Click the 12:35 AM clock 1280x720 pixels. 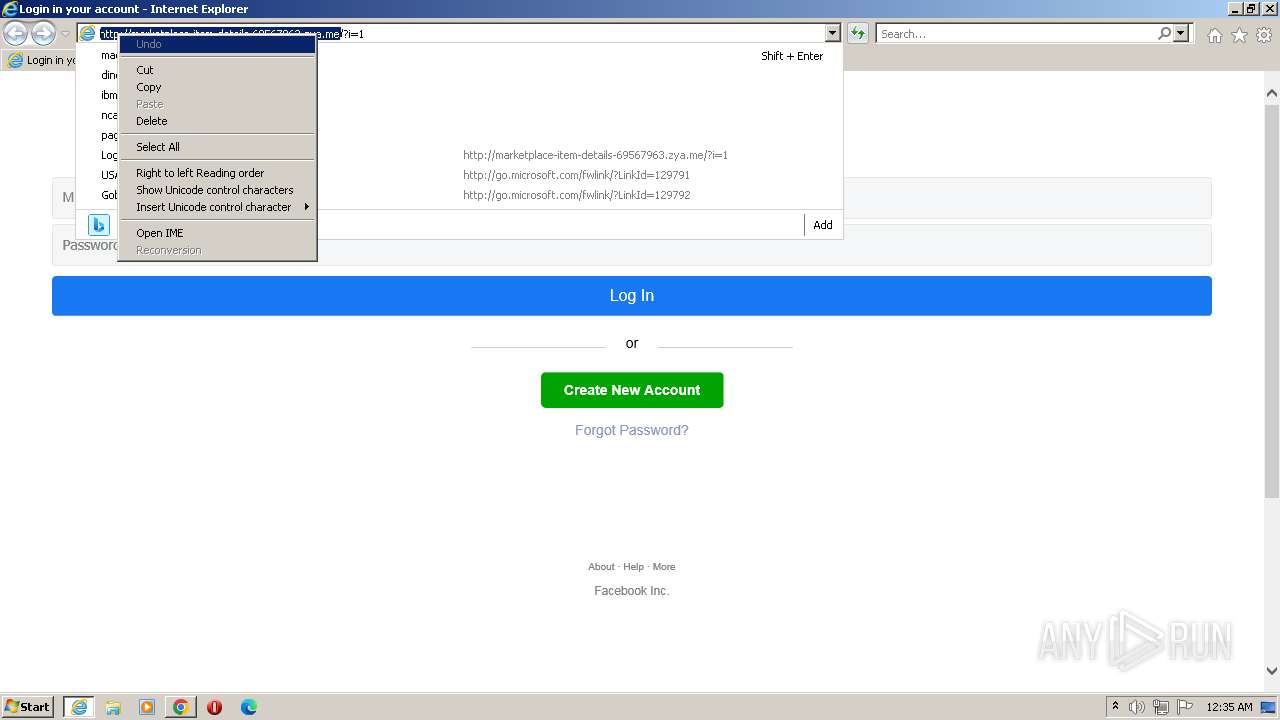pos(1229,707)
